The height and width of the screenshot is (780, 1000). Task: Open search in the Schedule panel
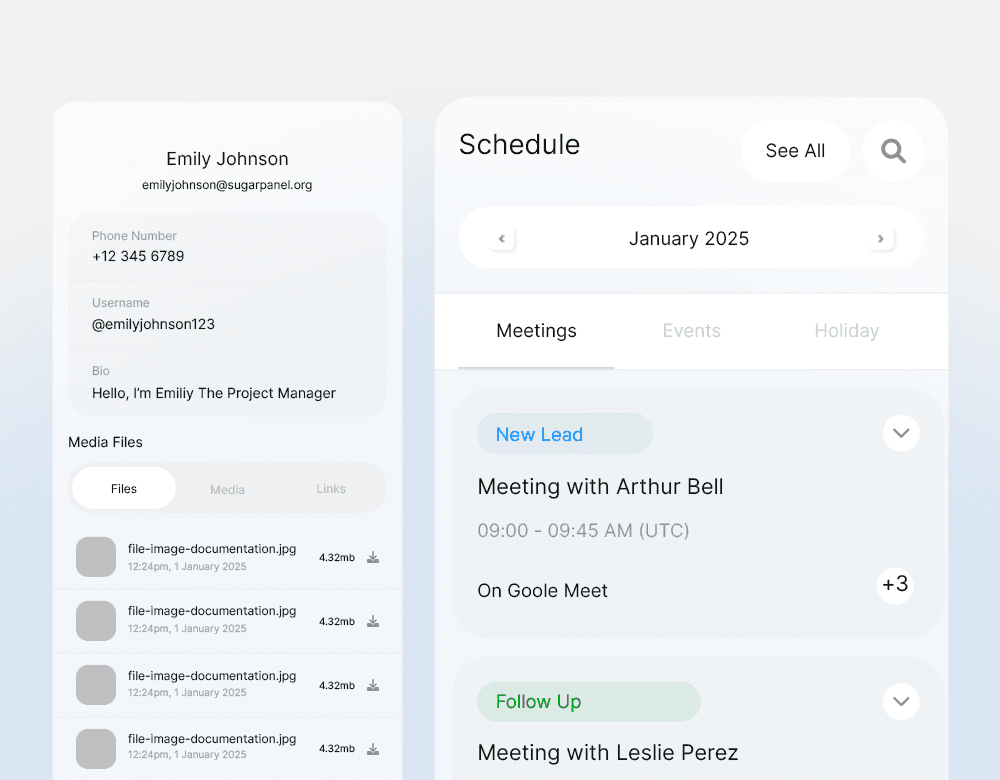click(x=893, y=151)
